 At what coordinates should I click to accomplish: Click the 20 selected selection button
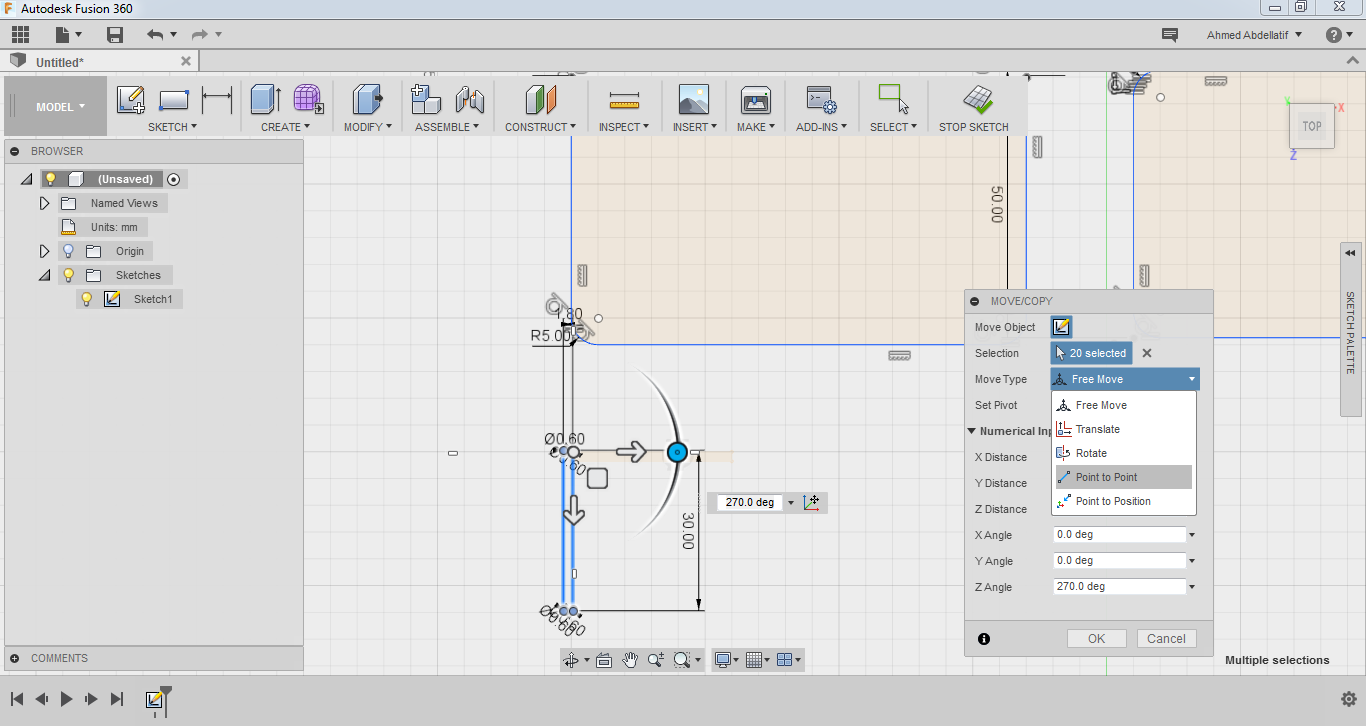tap(1092, 353)
